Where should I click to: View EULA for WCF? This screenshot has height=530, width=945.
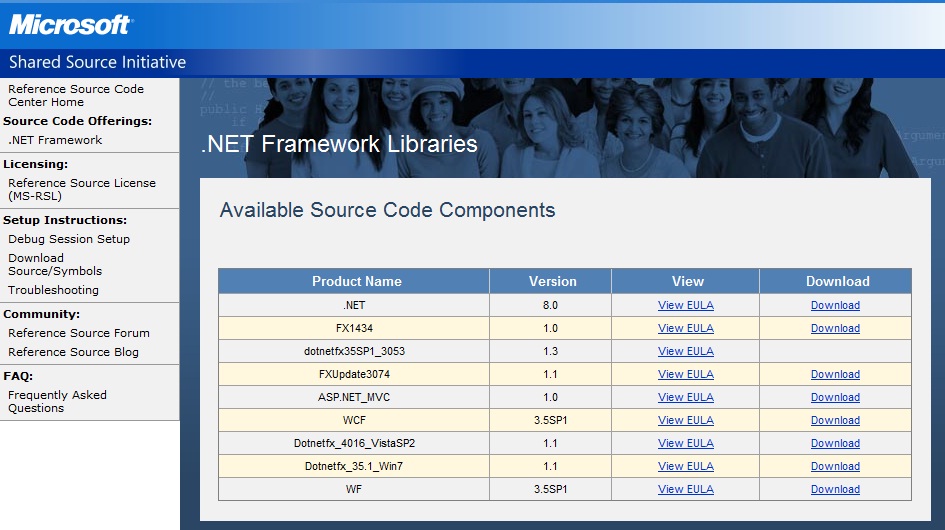tap(685, 420)
